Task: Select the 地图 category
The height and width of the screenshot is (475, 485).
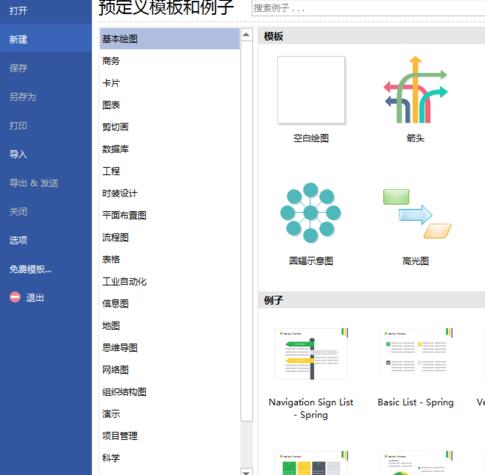Action: click(x=170, y=326)
